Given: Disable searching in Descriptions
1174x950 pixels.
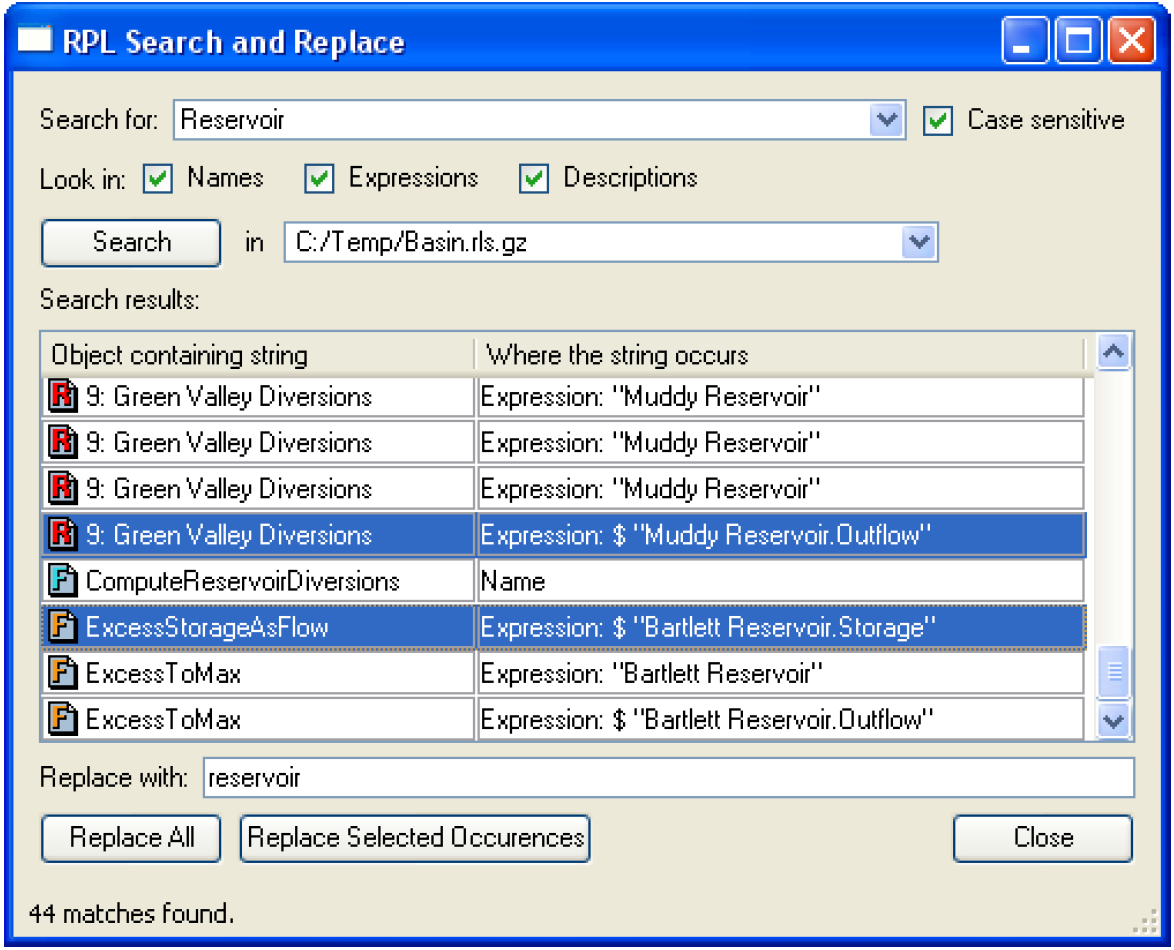Looking at the screenshot, I should point(535,179).
